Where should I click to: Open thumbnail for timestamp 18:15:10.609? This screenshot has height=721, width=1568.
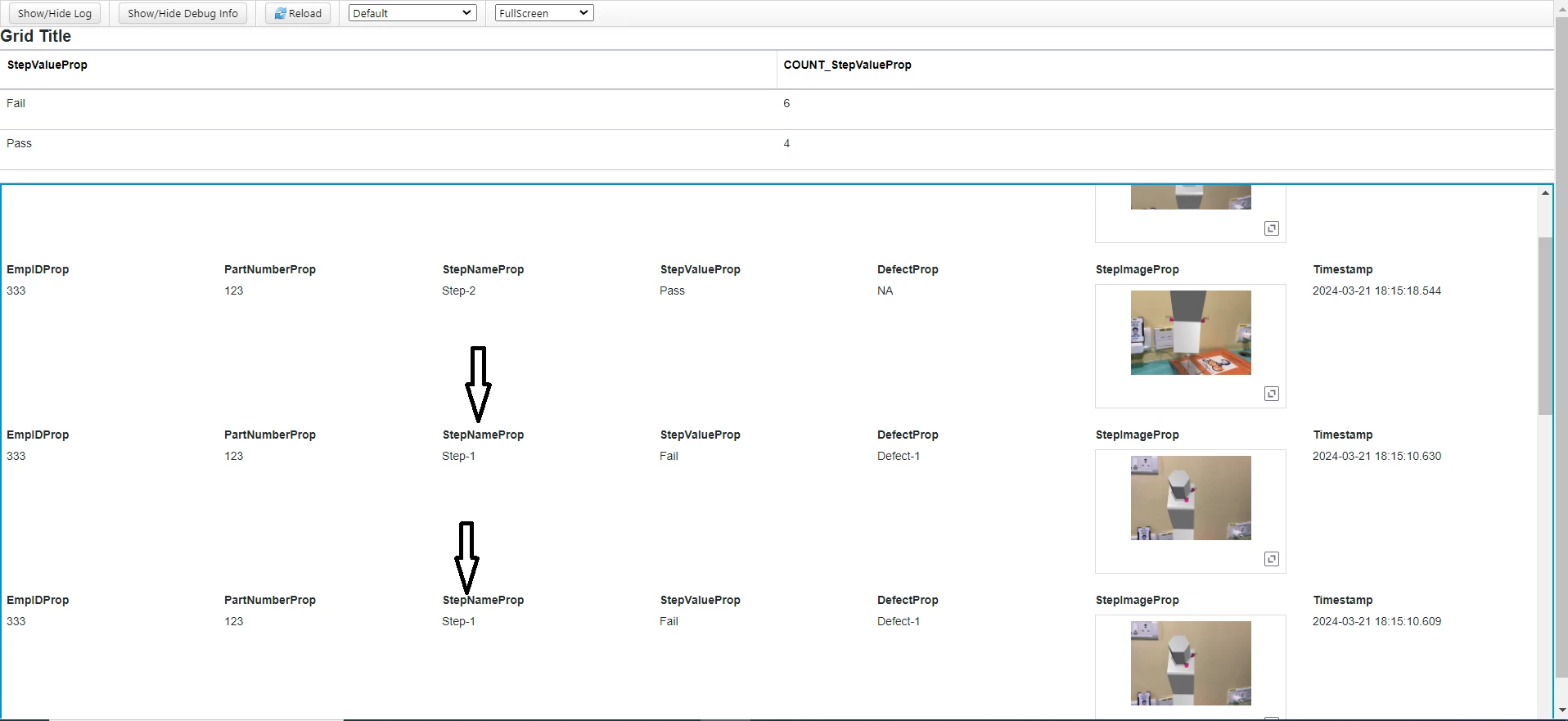(x=1191, y=663)
